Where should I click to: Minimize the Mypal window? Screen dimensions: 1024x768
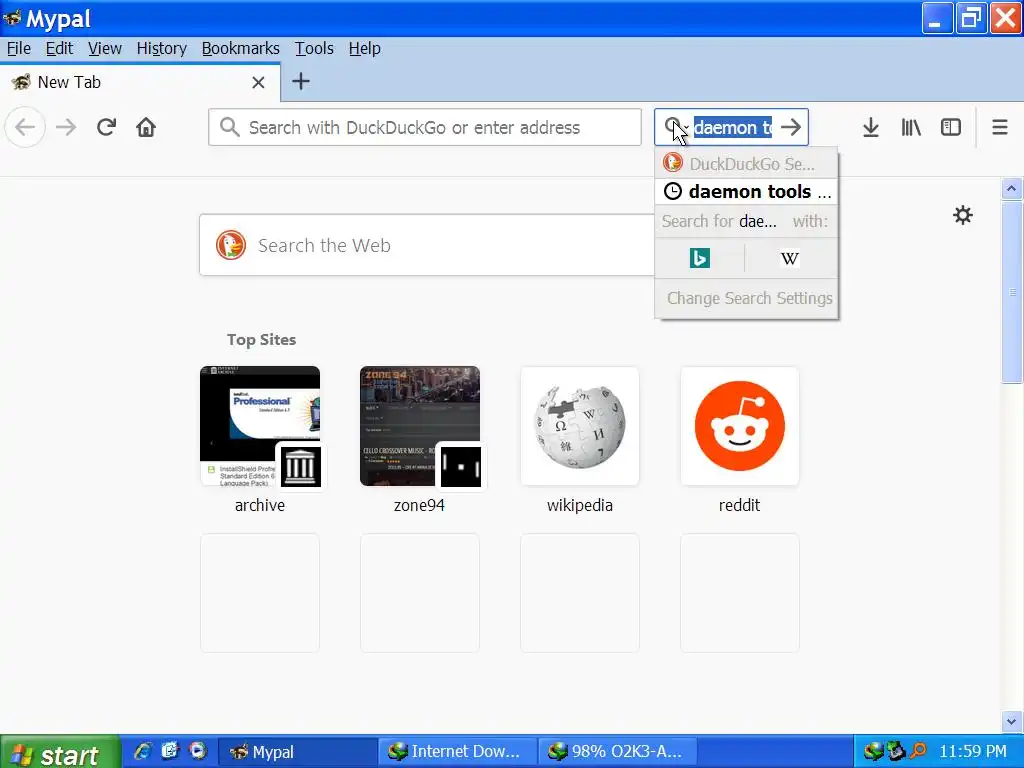(936, 18)
